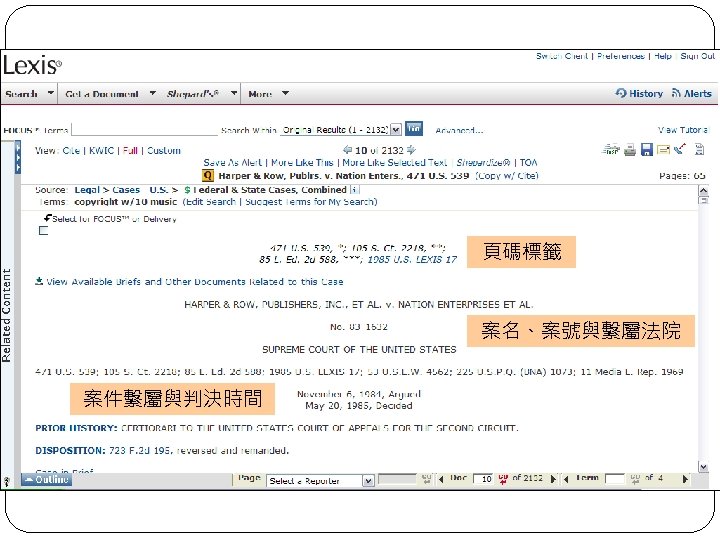Screen dimensions: 720x540
Task: Click the Switch Client link
Action: (562, 56)
